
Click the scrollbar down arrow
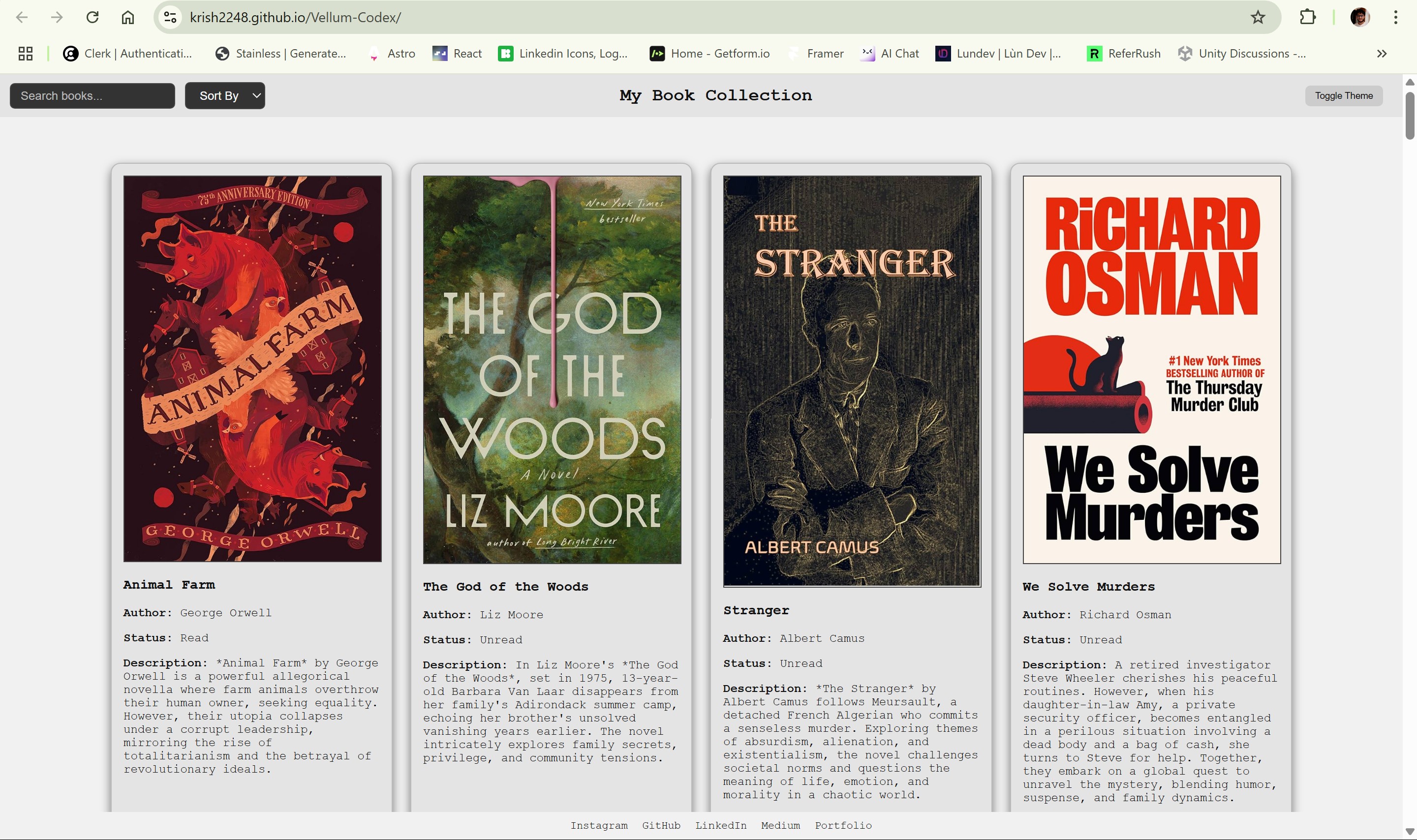click(1410, 831)
